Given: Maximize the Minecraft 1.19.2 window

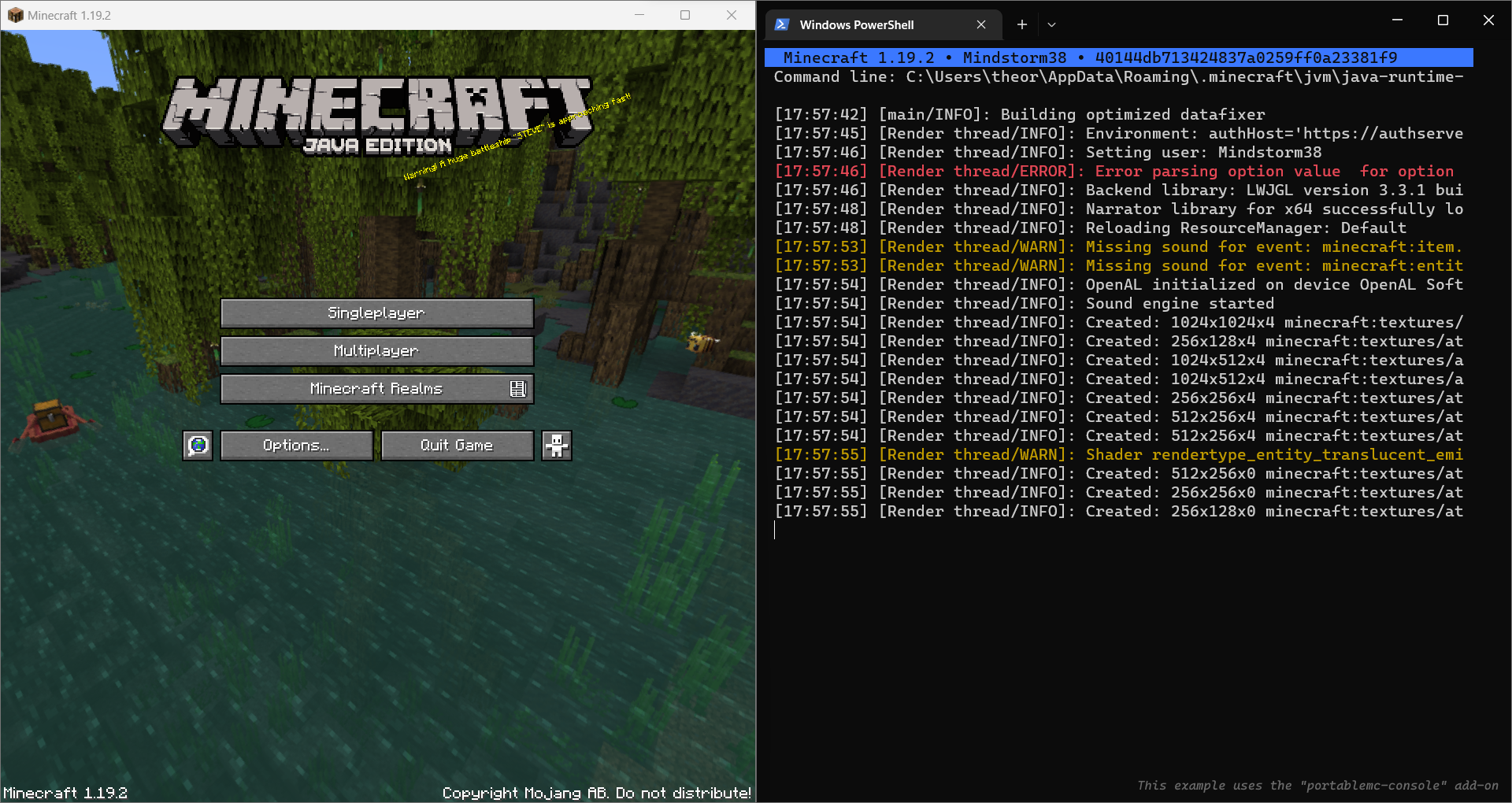Looking at the screenshot, I should click(685, 15).
